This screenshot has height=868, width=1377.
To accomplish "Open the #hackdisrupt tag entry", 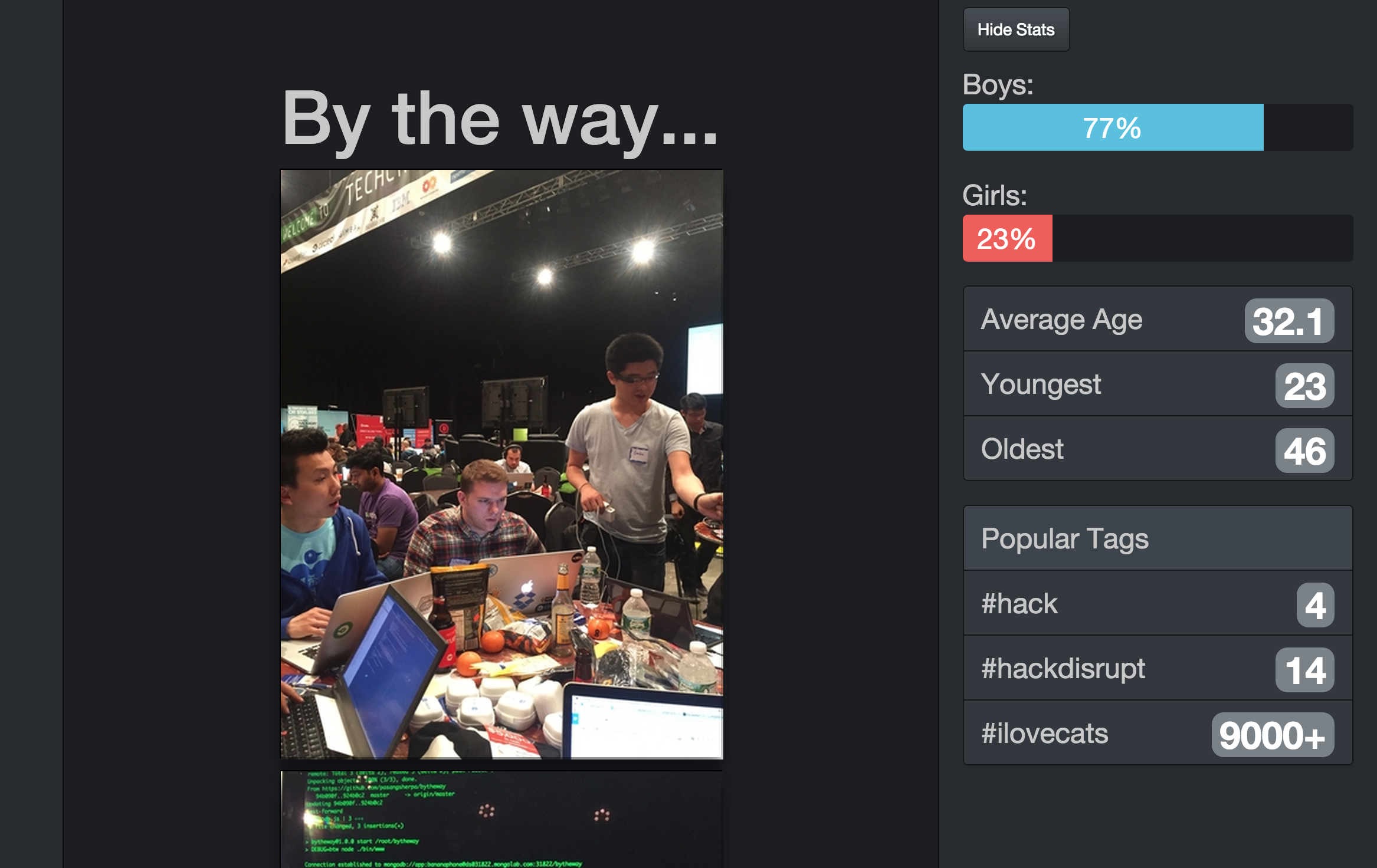I will point(1158,668).
